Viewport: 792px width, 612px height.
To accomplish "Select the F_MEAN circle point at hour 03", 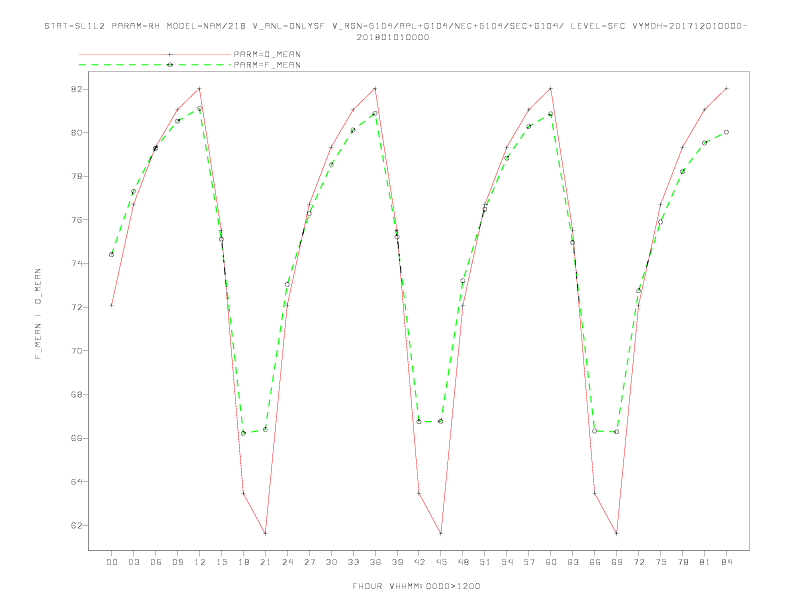I will 133,191.
